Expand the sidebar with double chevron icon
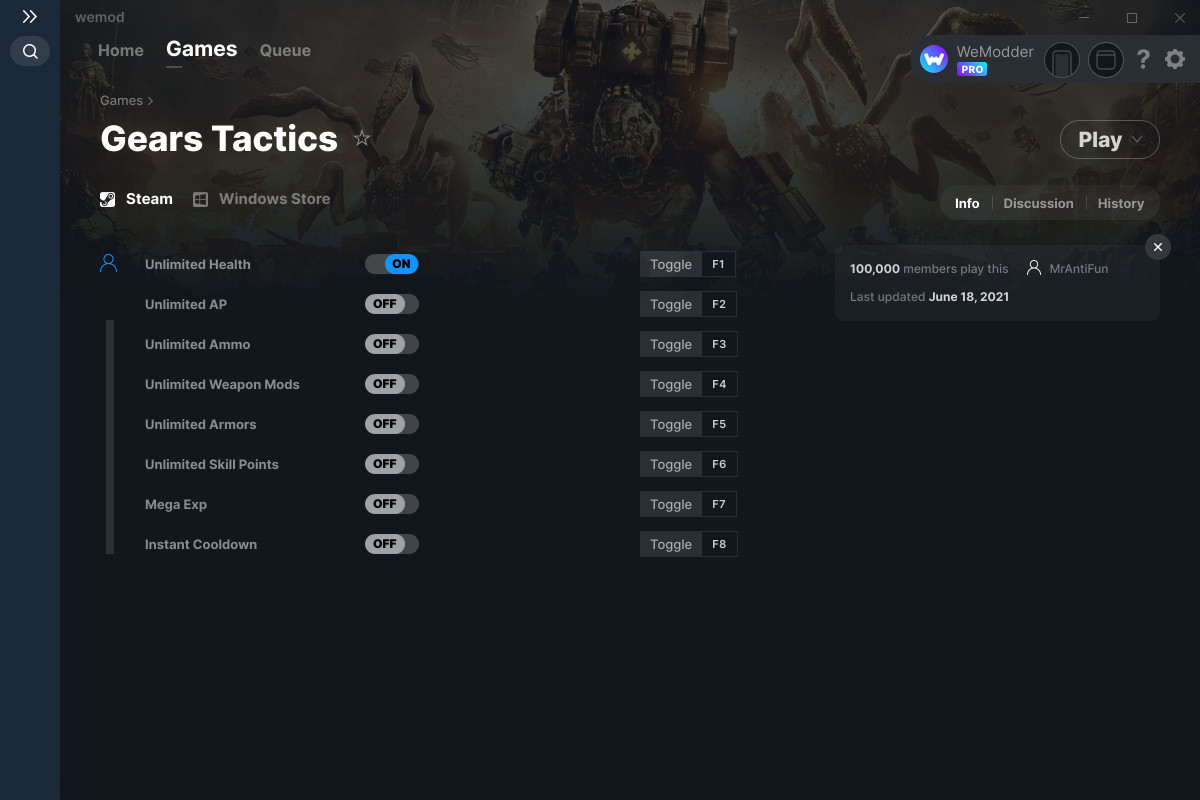1200x800 pixels. click(30, 17)
